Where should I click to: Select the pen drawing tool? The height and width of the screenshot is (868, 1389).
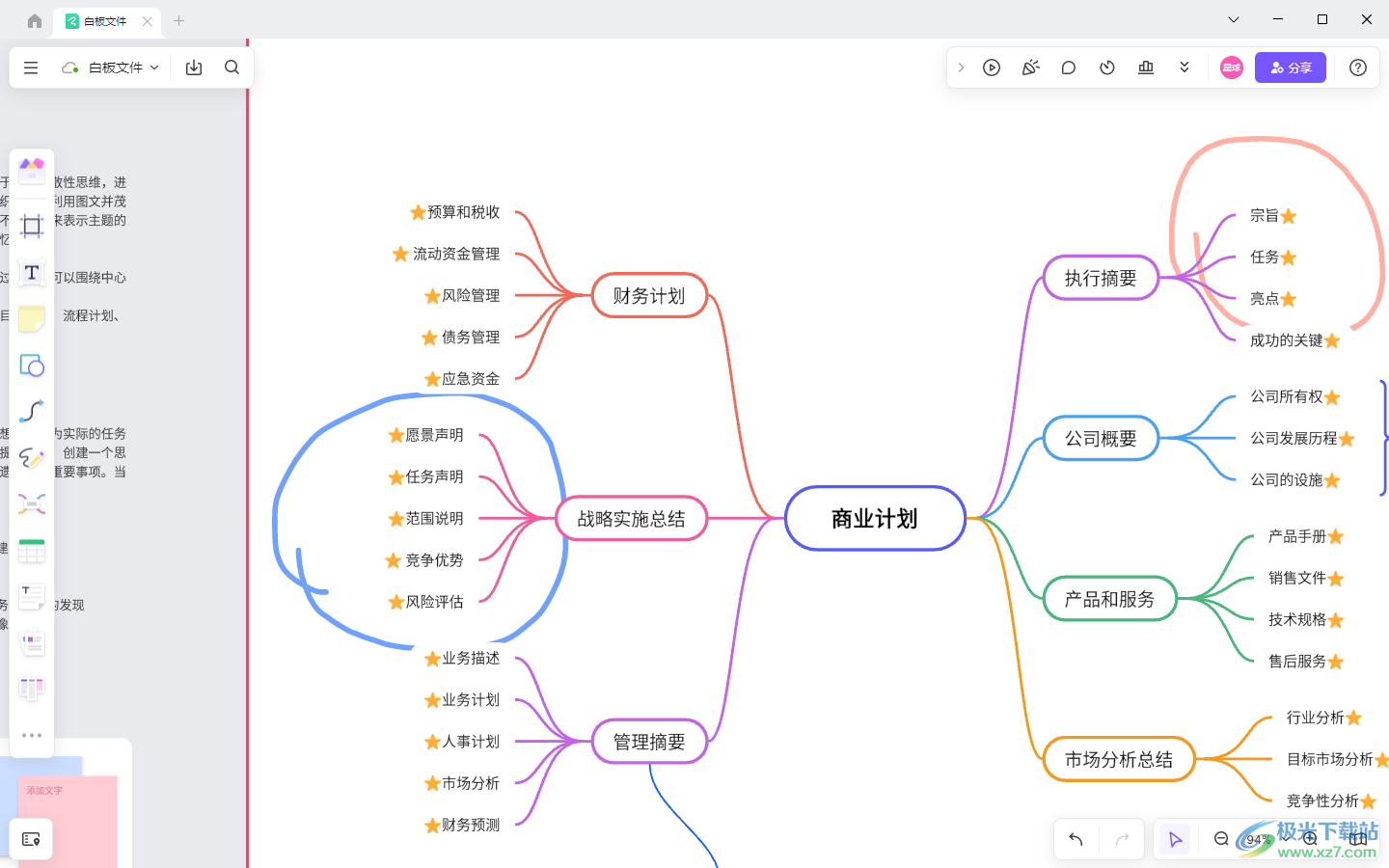pos(32,458)
